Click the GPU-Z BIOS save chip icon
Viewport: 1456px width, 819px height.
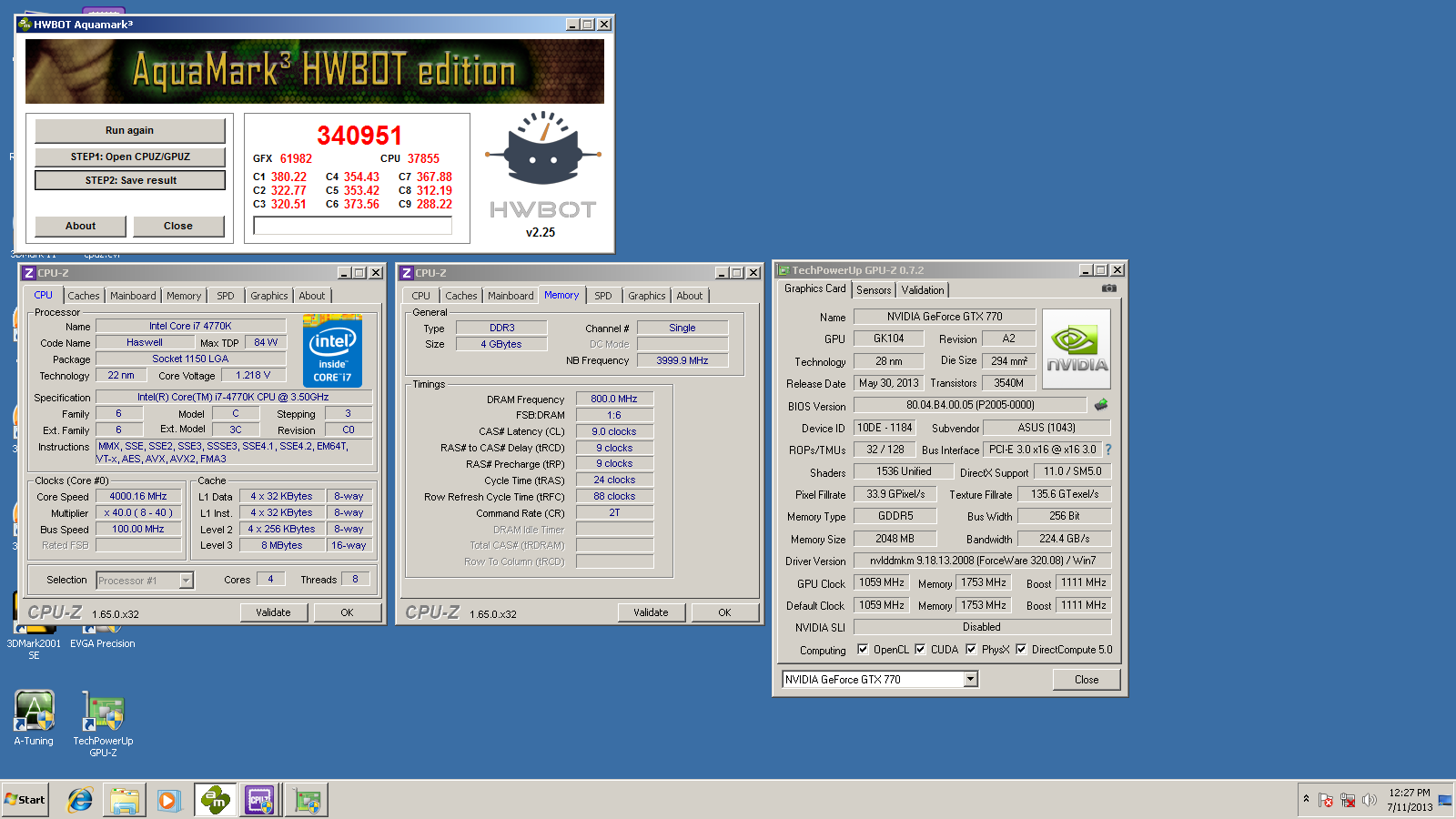[x=1101, y=405]
